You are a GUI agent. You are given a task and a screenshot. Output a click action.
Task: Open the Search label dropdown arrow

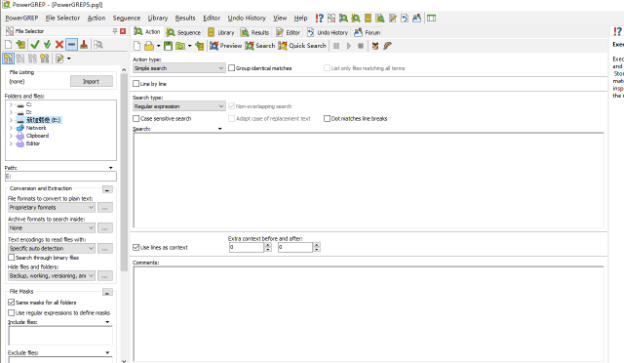(x=220, y=129)
